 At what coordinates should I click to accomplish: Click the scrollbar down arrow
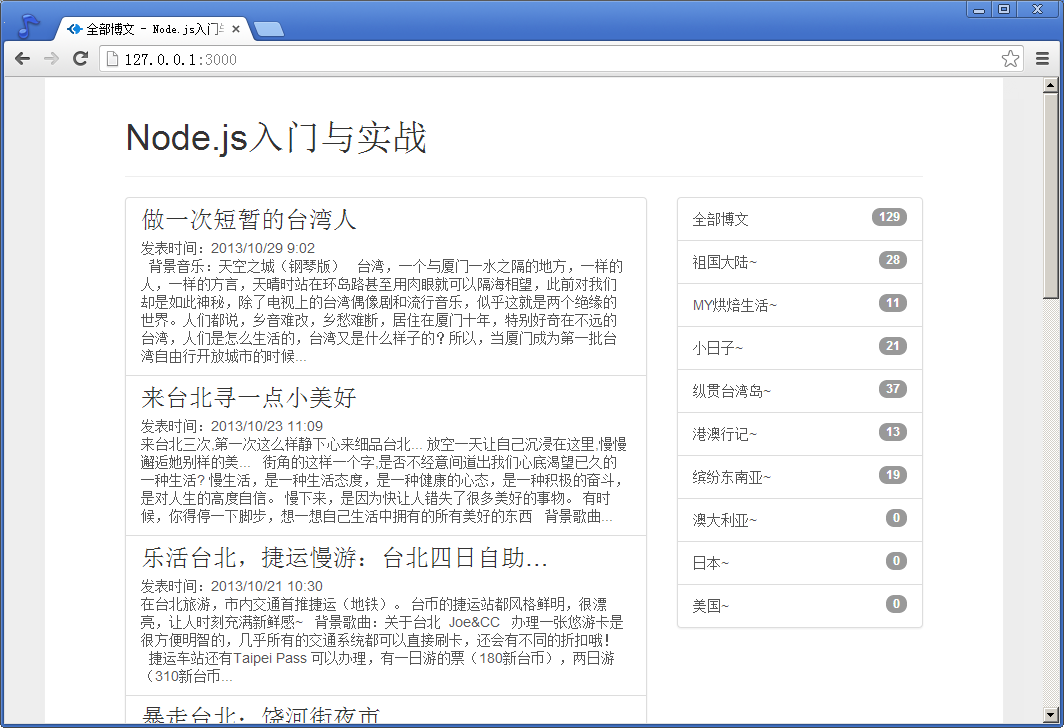click(1050, 715)
